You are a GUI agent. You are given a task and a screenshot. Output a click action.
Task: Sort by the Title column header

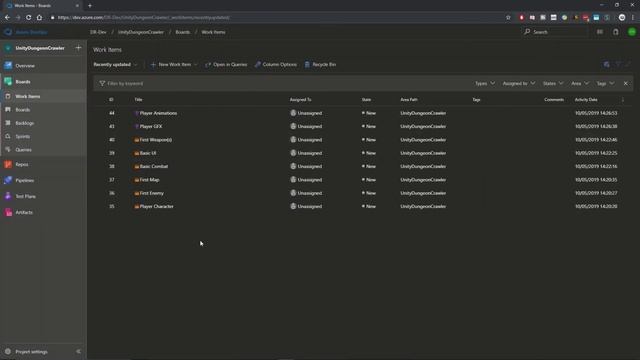(x=138, y=100)
